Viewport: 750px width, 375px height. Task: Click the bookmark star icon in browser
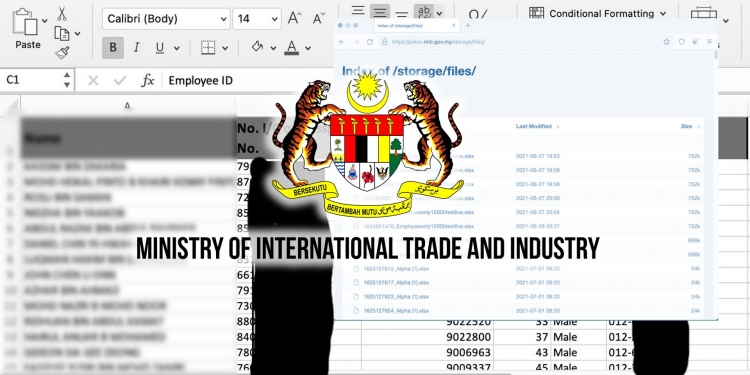pos(667,42)
